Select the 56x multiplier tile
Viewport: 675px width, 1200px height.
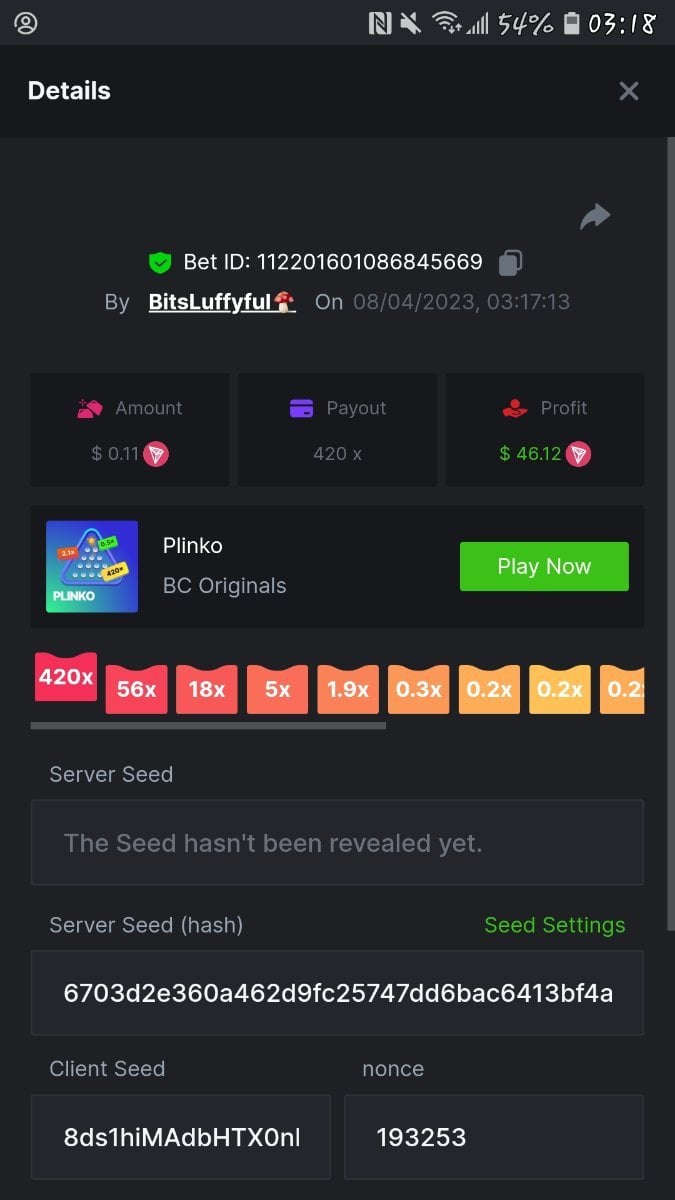tap(136, 689)
